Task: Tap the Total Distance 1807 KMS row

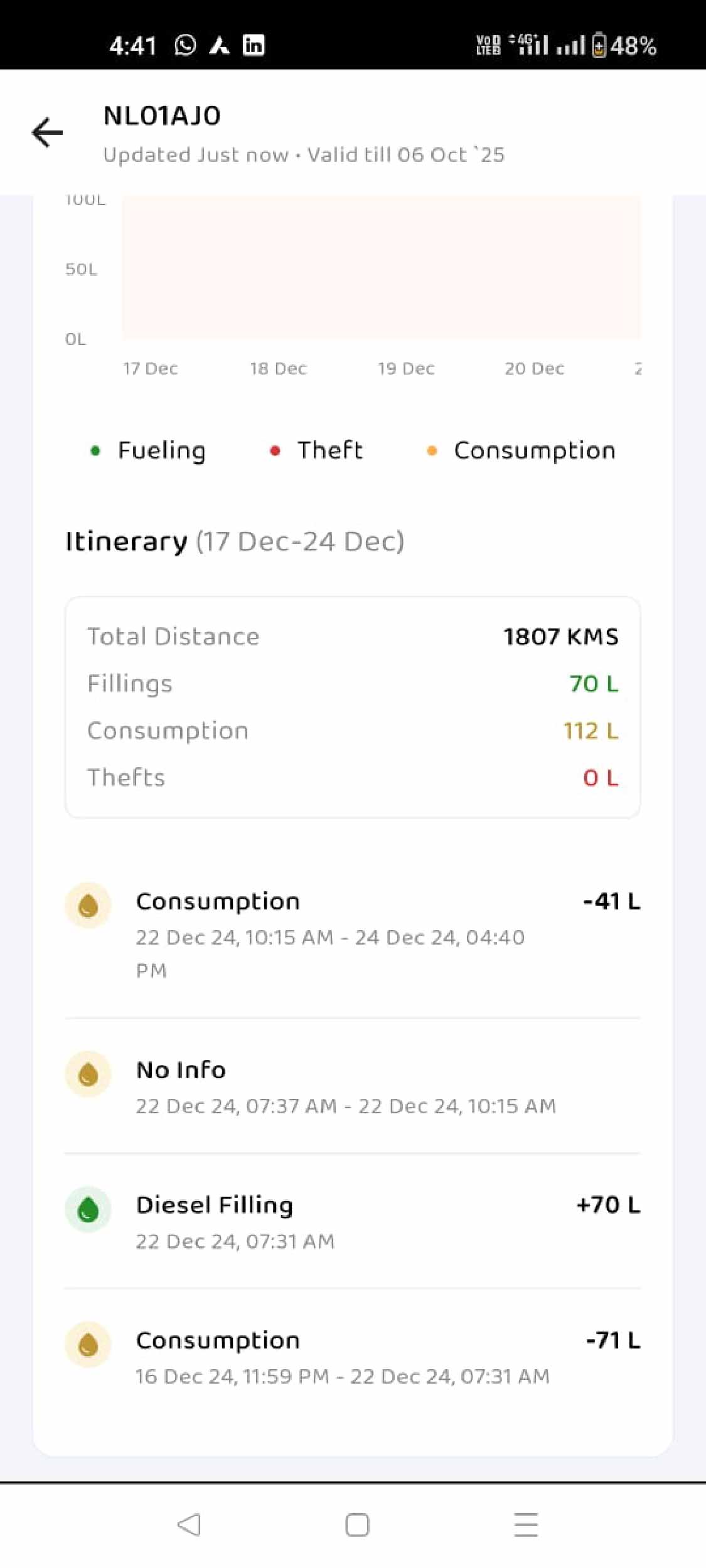Action: click(352, 637)
